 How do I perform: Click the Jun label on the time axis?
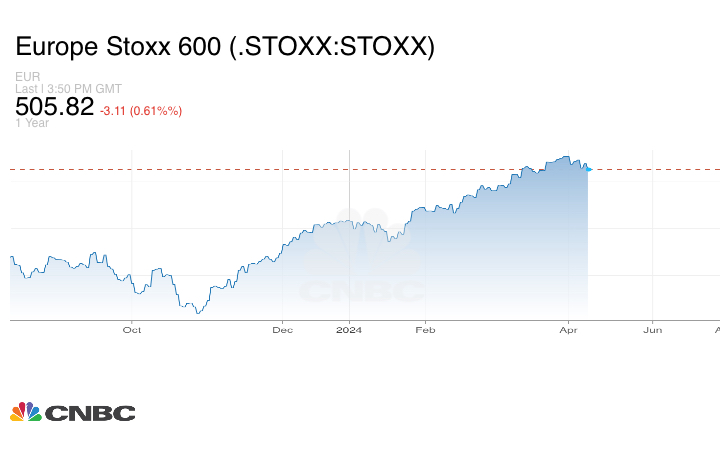tap(652, 329)
